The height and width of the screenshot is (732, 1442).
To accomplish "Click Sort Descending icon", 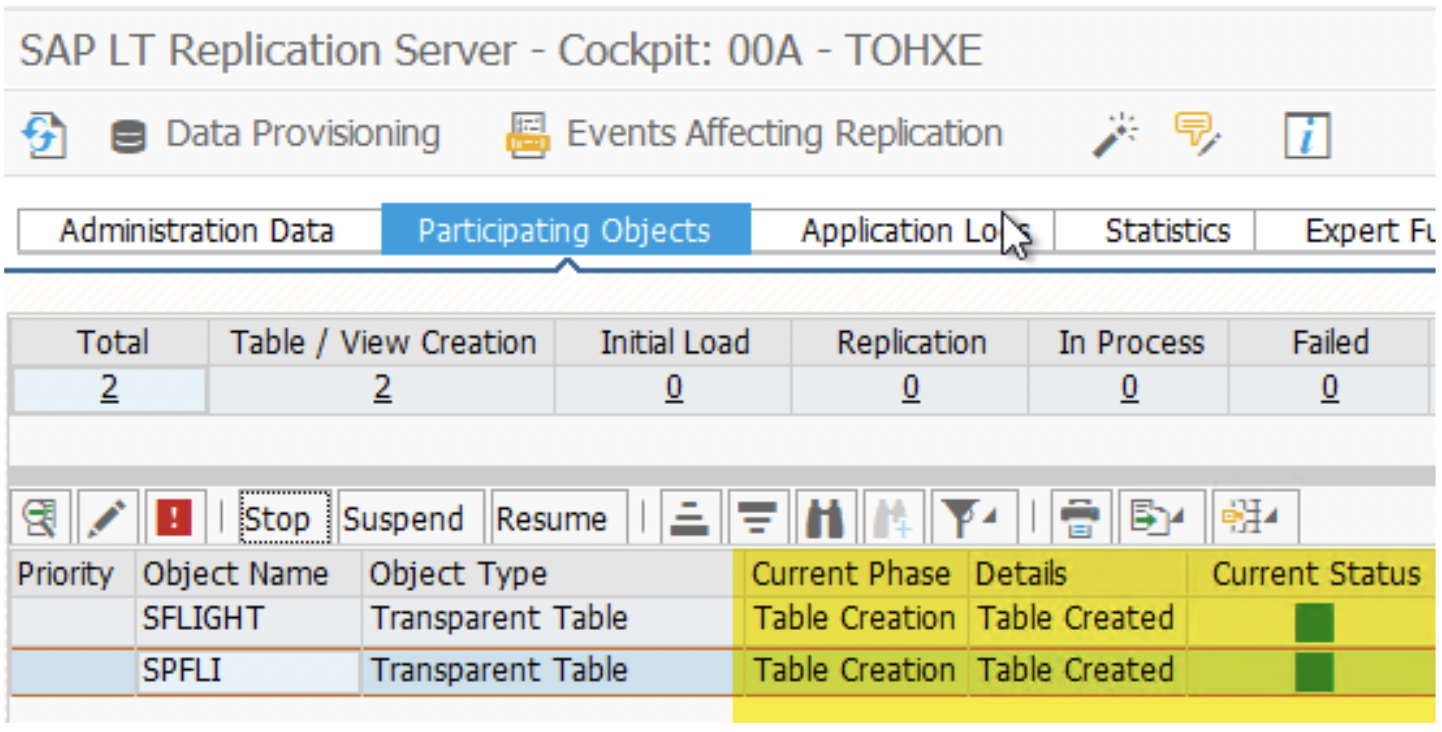I will pos(758,518).
